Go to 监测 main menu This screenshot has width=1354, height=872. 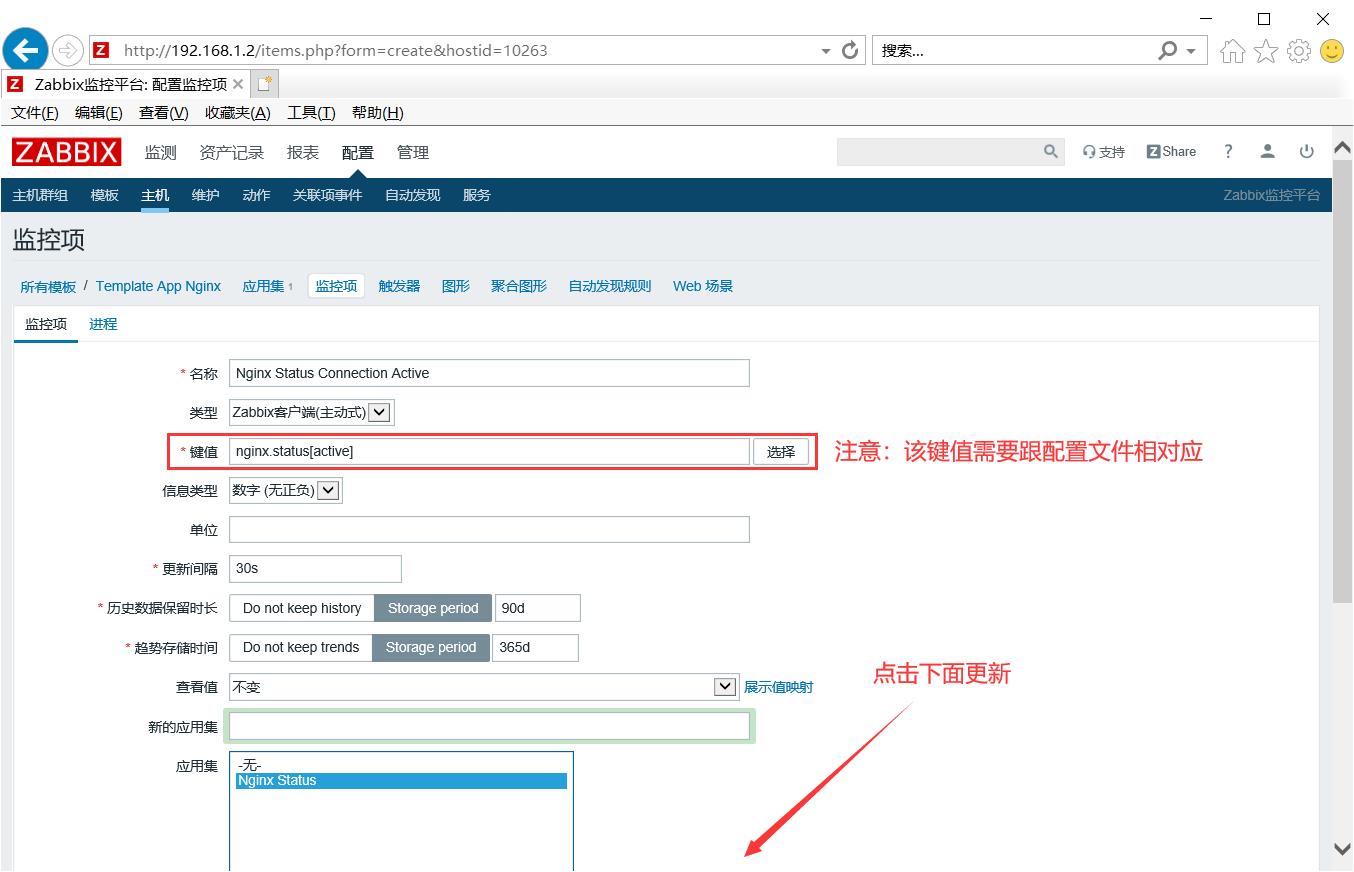click(160, 152)
